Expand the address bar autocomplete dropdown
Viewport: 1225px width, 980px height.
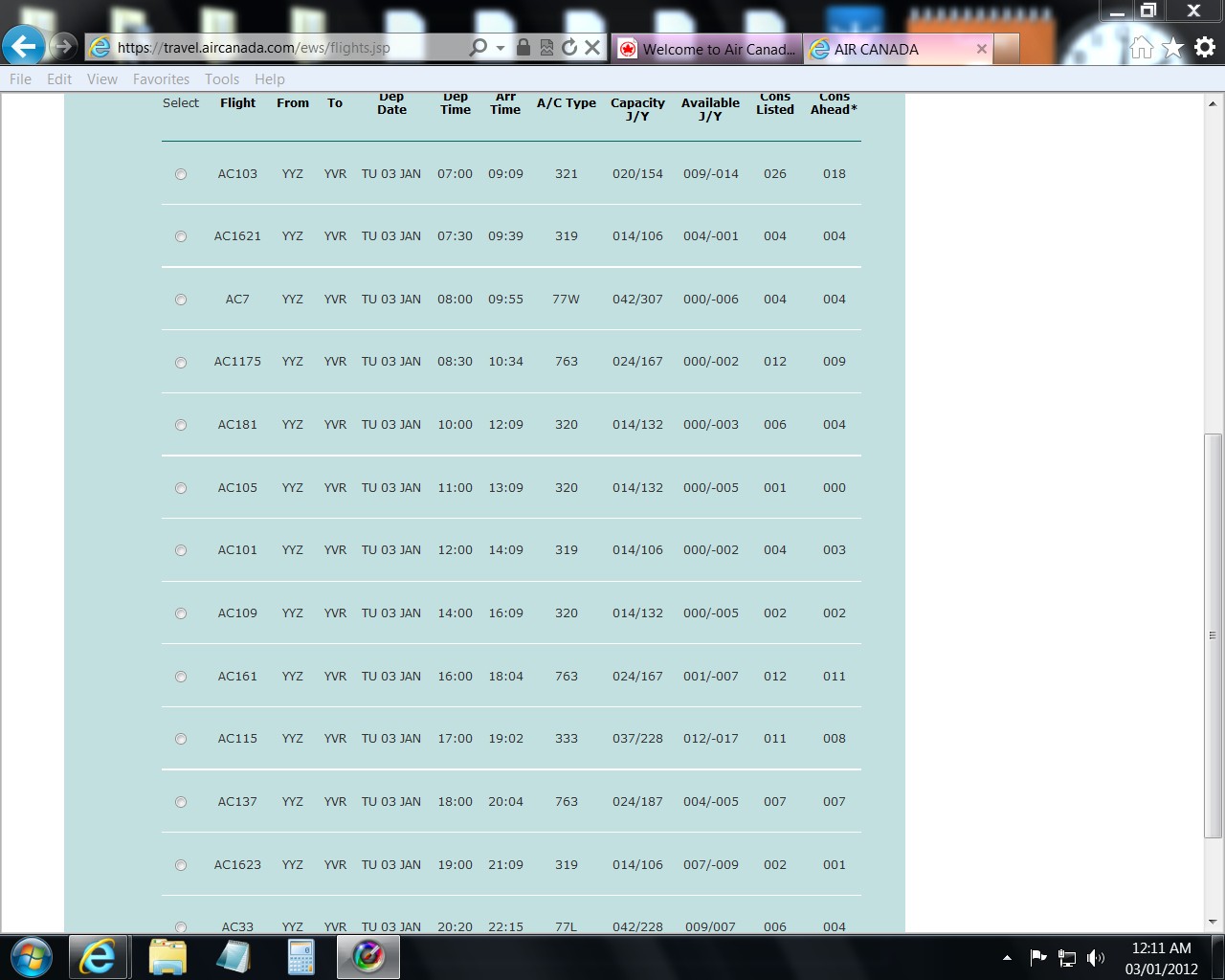tap(501, 47)
